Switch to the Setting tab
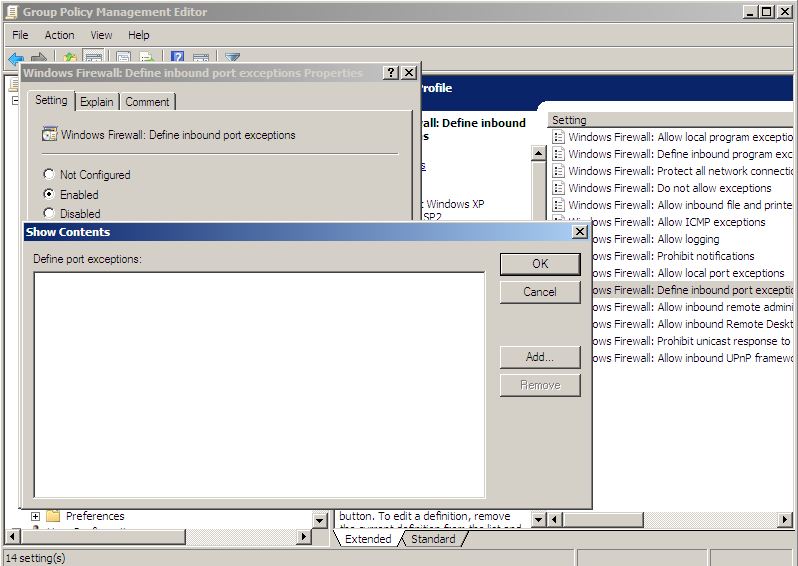This screenshot has width=798, height=566. coord(51,100)
